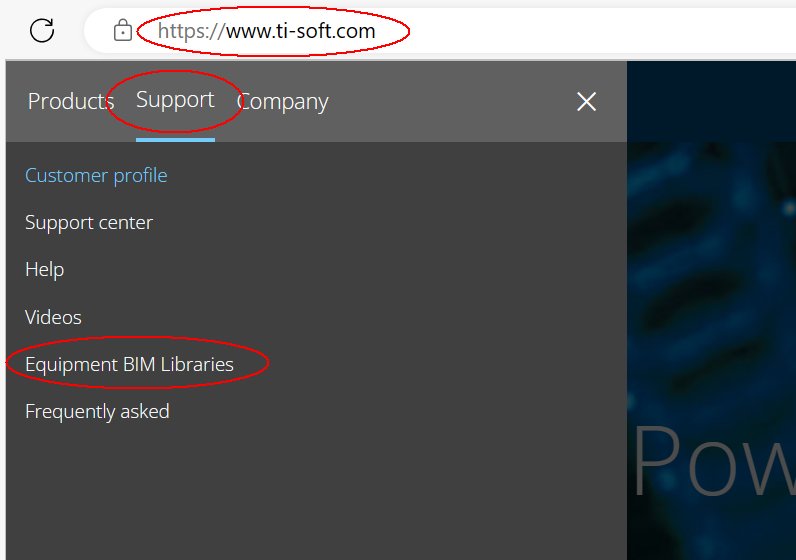Click empty menu panel area below Frequently asked
Screen dimensions: 796x560
pos(300,490)
